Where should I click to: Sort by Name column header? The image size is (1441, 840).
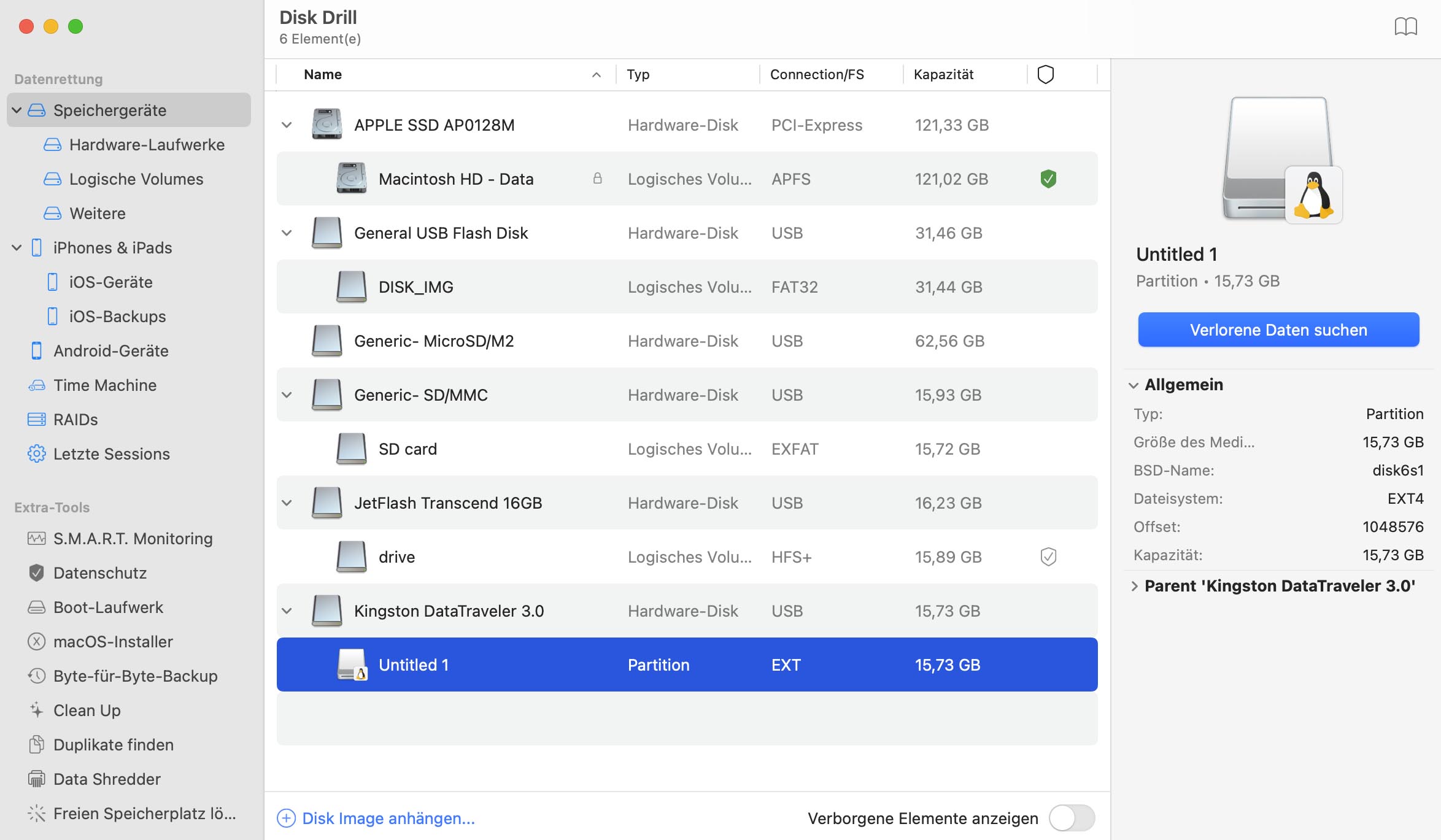click(446, 74)
